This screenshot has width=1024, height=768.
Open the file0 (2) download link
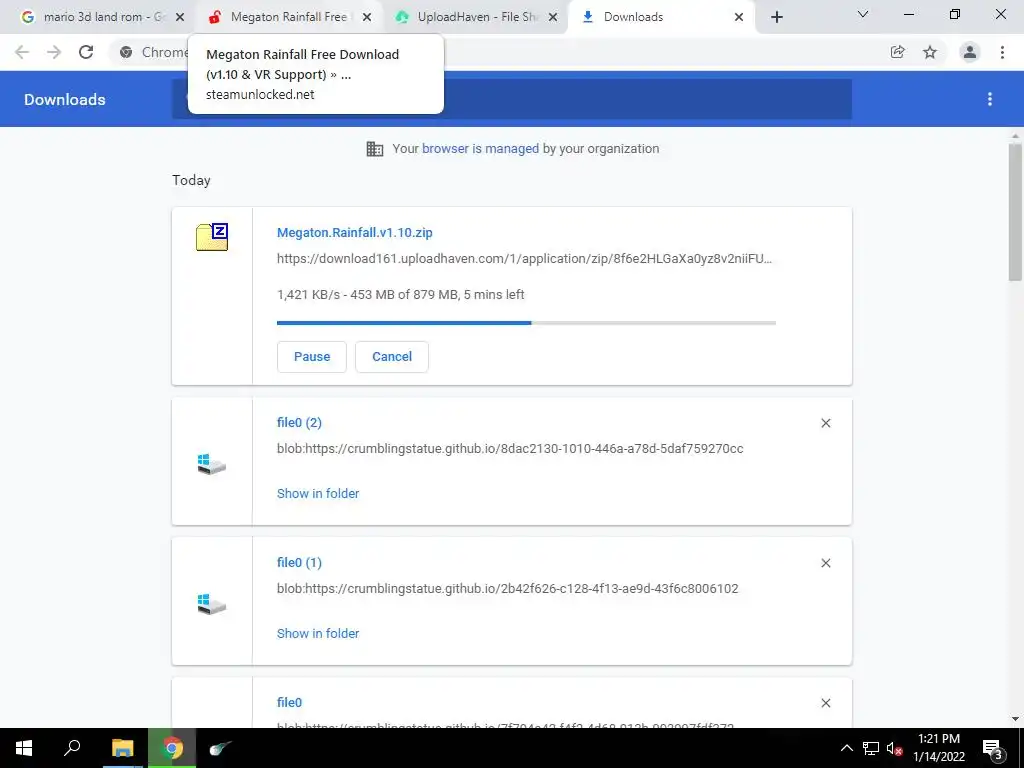pyautogui.click(x=299, y=423)
